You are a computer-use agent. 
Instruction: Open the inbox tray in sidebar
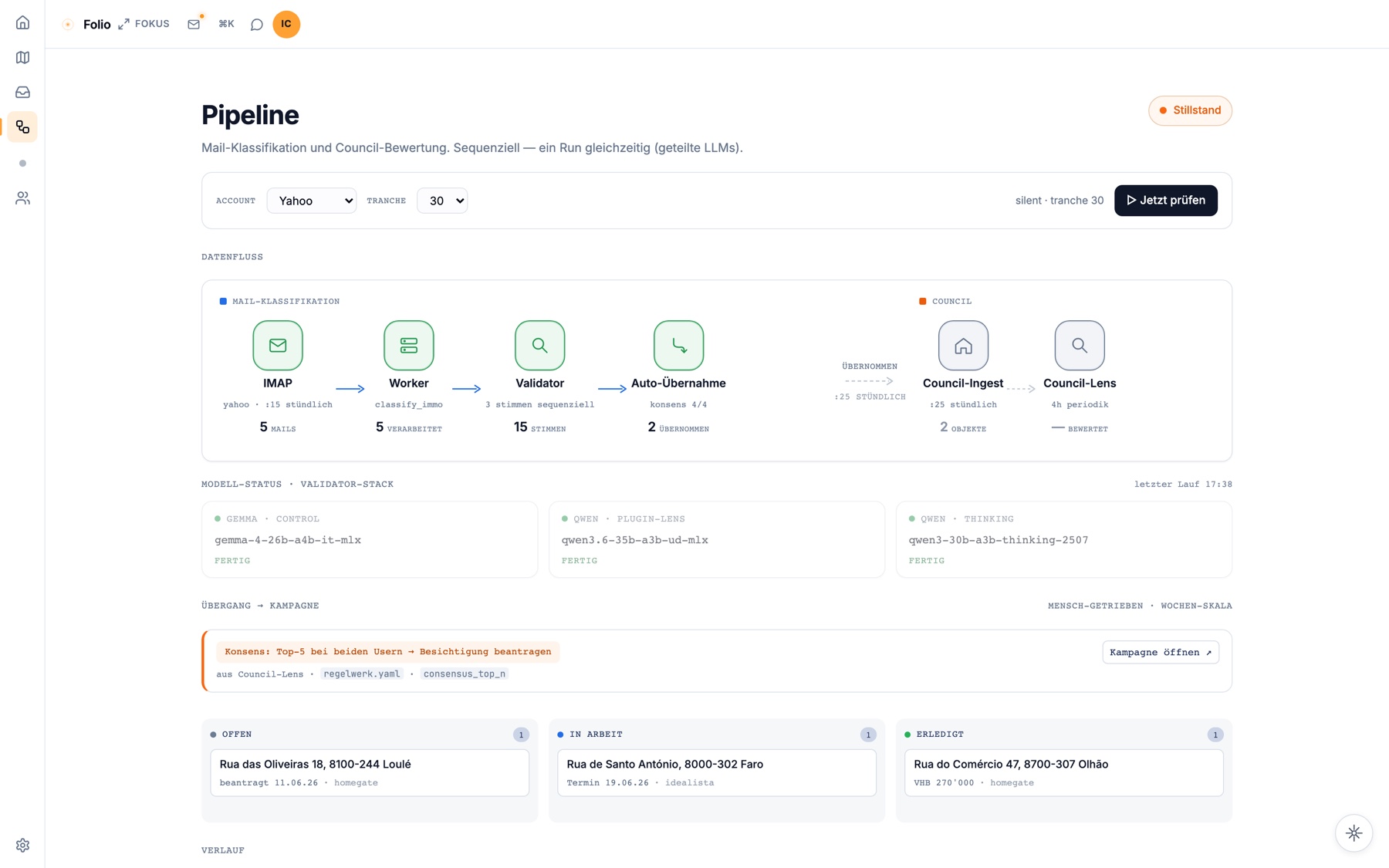coord(22,92)
